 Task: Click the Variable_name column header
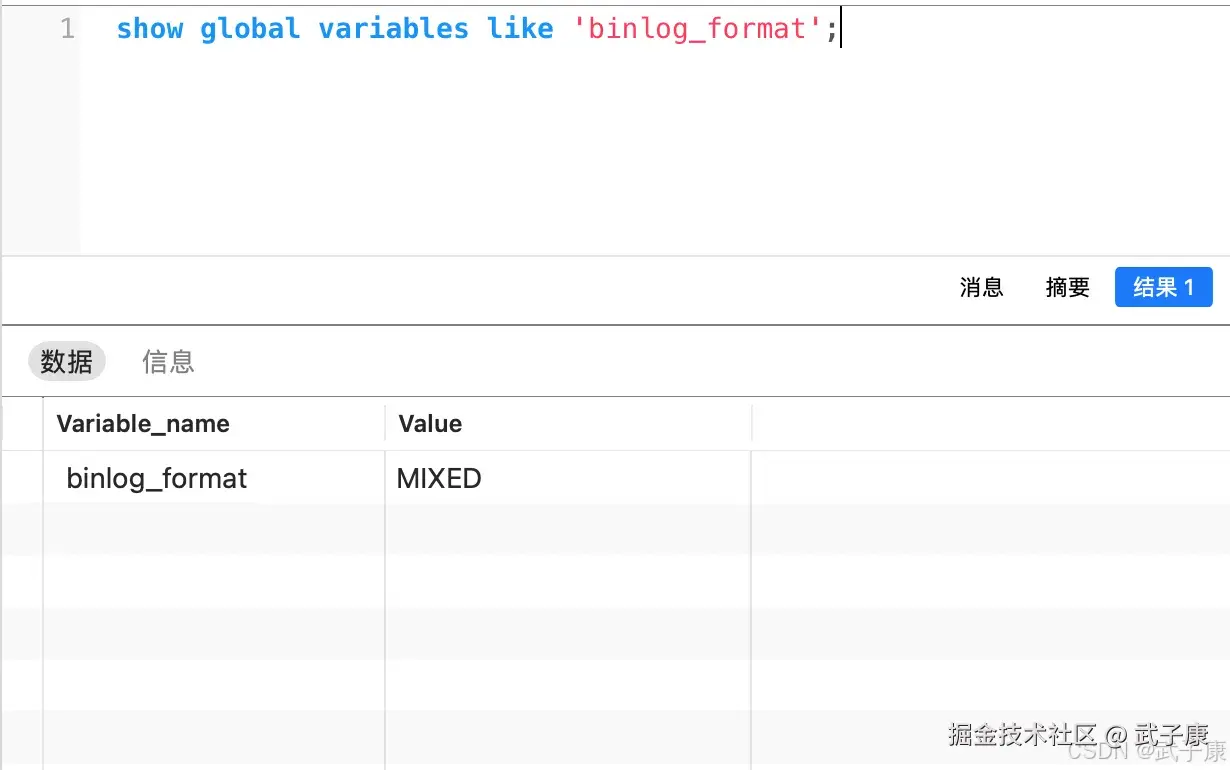pyautogui.click(x=143, y=424)
